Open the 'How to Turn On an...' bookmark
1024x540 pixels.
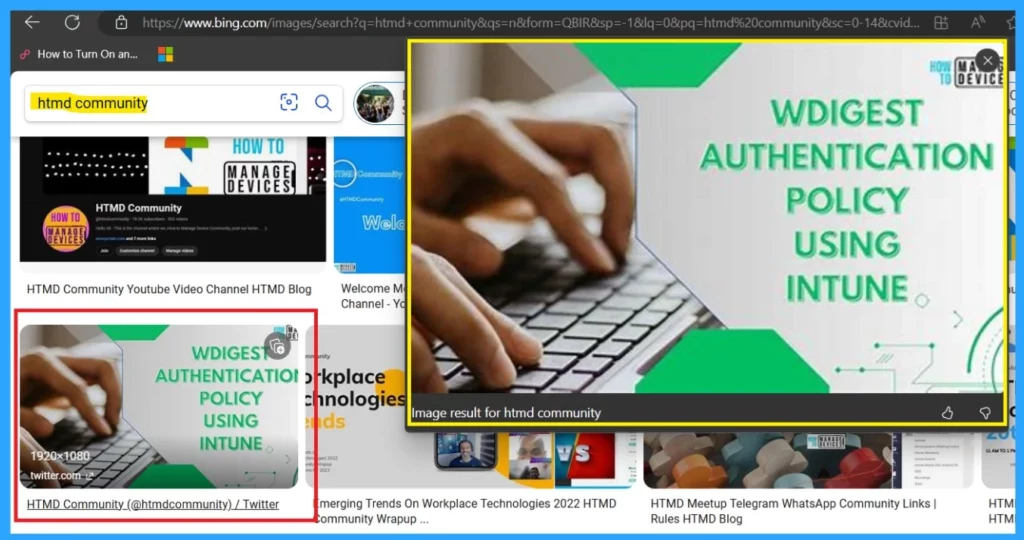(79, 54)
